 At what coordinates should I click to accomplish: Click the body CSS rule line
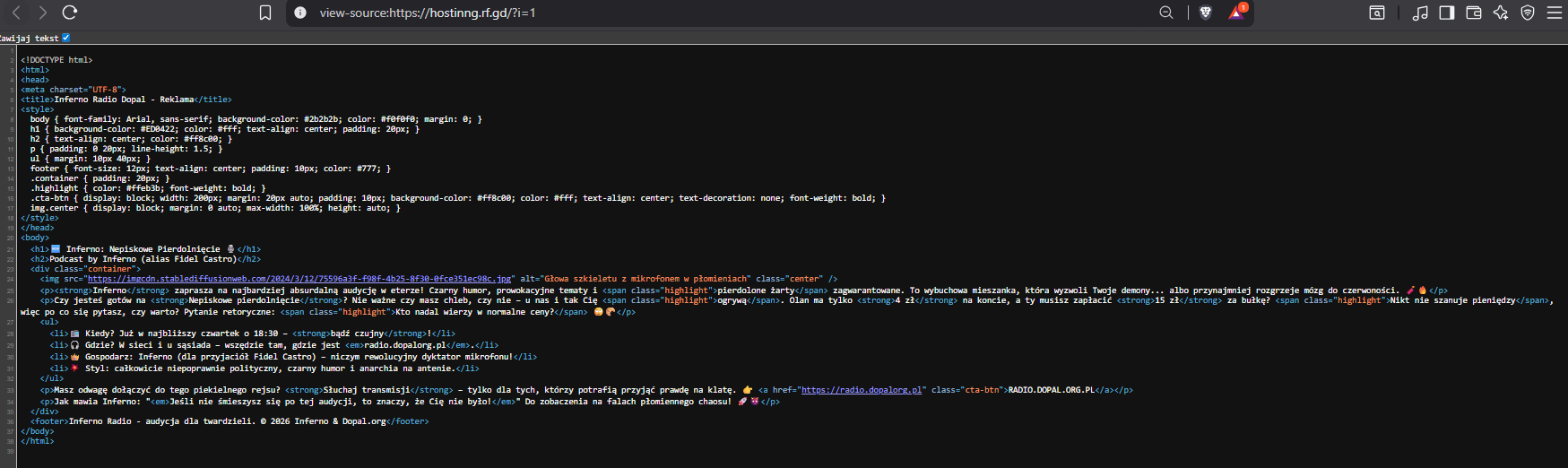(256, 119)
